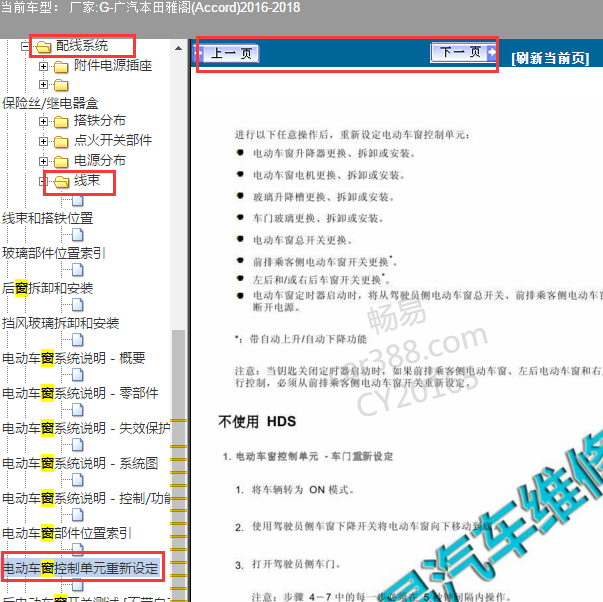Select 电动车窗控制单元重新设定 item
Viewport: 603px width, 602px height.
tap(81, 568)
